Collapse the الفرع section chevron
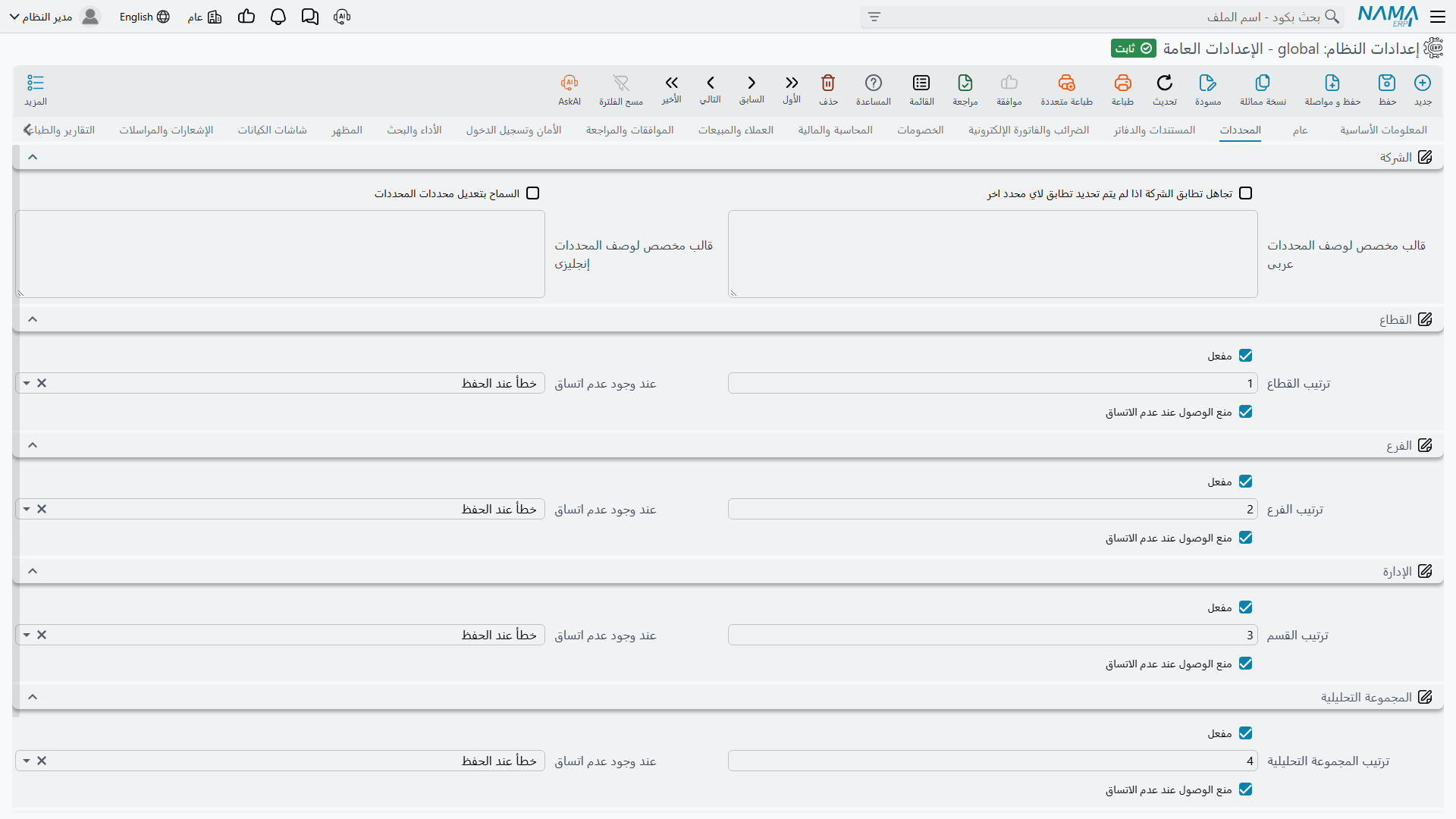Screen dimensions: 1456x819 pyautogui.click(x=33, y=445)
